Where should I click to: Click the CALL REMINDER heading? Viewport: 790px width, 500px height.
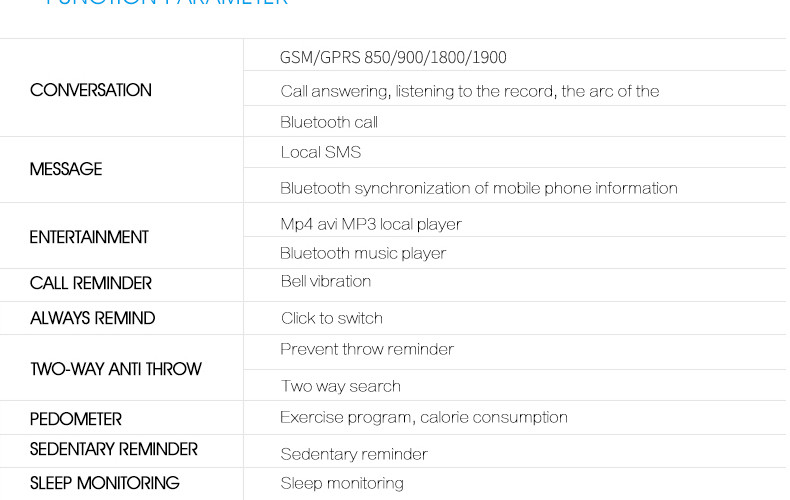[x=91, y=283]
